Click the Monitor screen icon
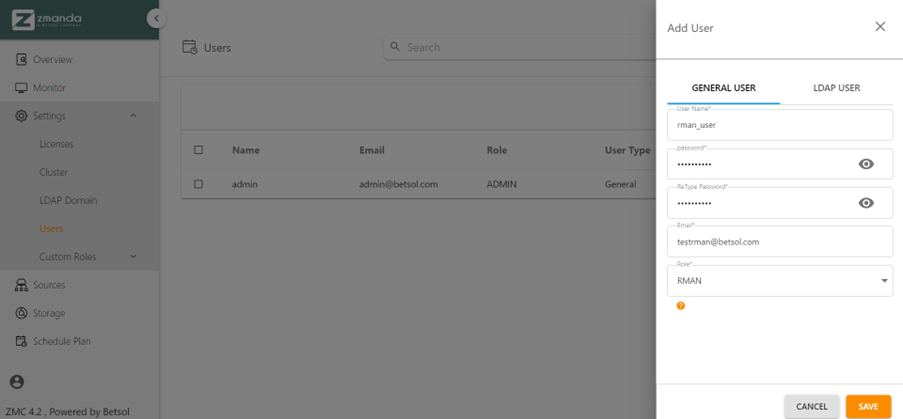The width and height of the screenshot is (903, 419). point(21,88)
